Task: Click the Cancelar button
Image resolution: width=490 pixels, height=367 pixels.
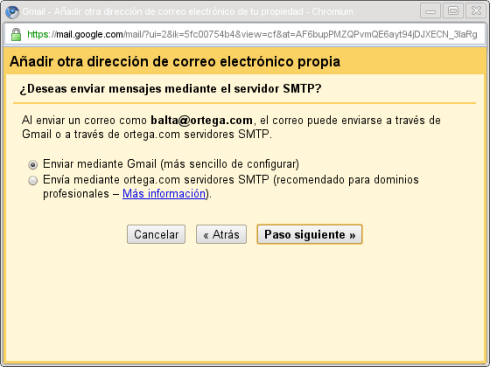Action: pos(156,234)
